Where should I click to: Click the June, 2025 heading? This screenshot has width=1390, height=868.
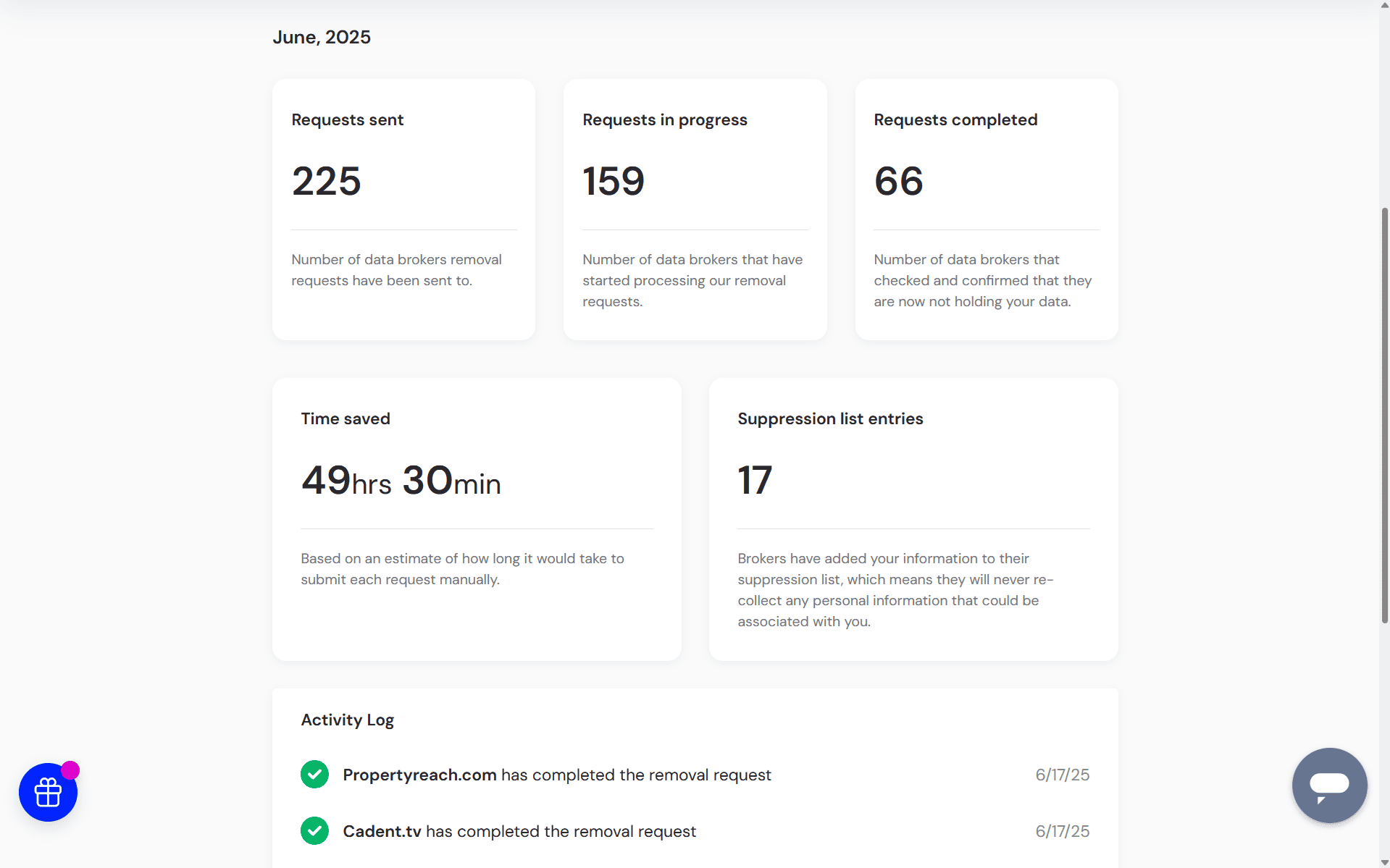pyautogui.click(x=322, y=36)
